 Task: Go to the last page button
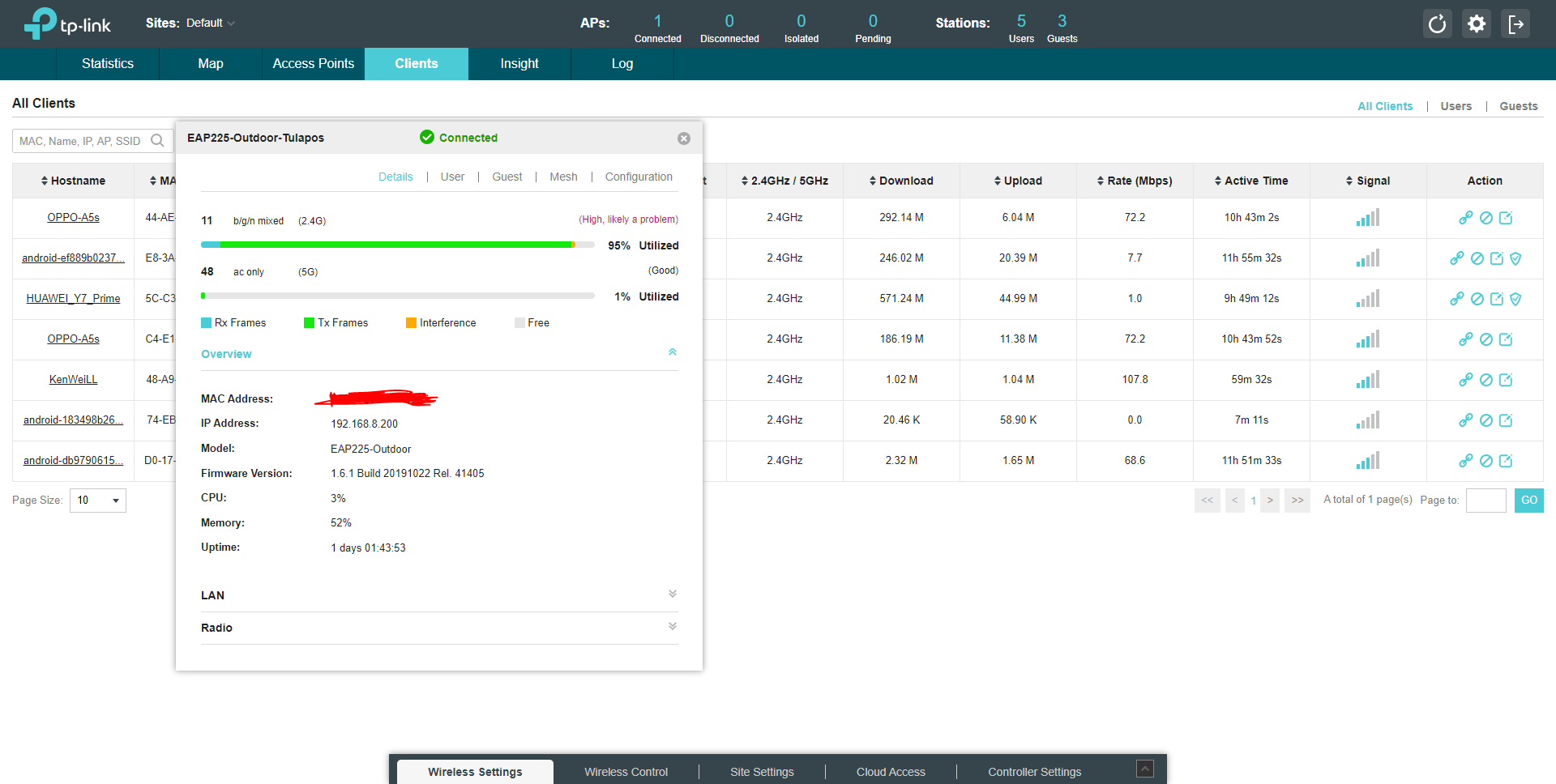point(1297,501)
